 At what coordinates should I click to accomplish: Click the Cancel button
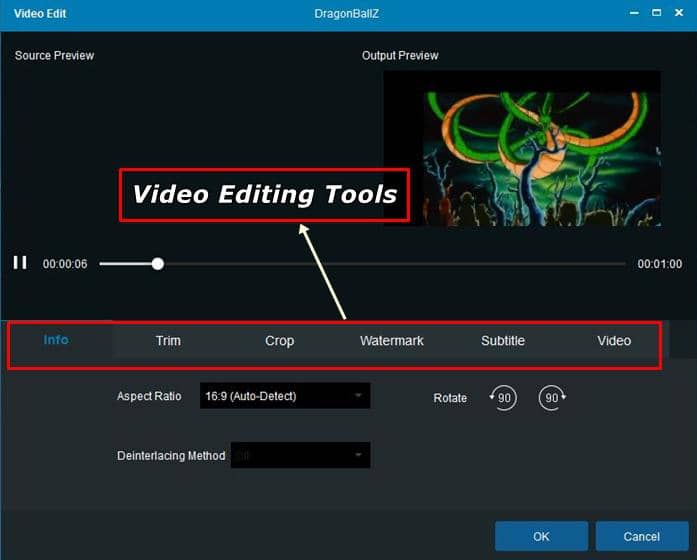coord(642,536)
